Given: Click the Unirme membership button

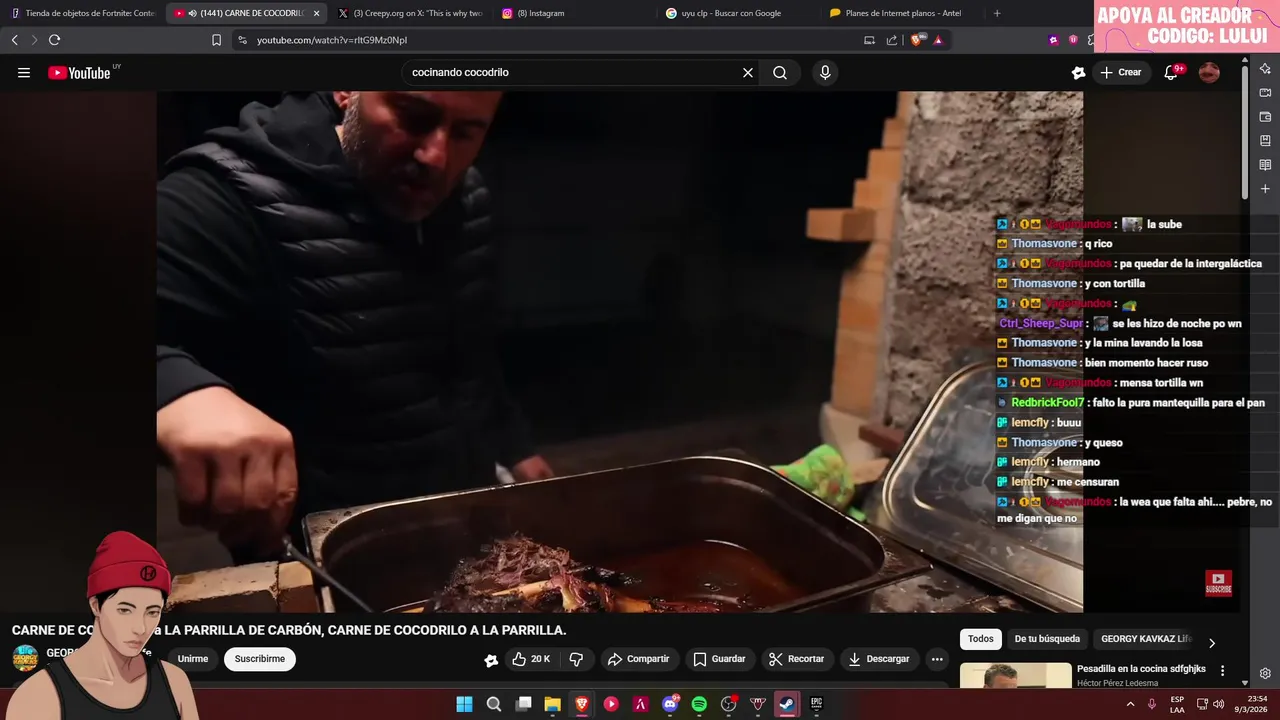Looking at the screenshot, I should pyautogui.click(x=193, y=659).
